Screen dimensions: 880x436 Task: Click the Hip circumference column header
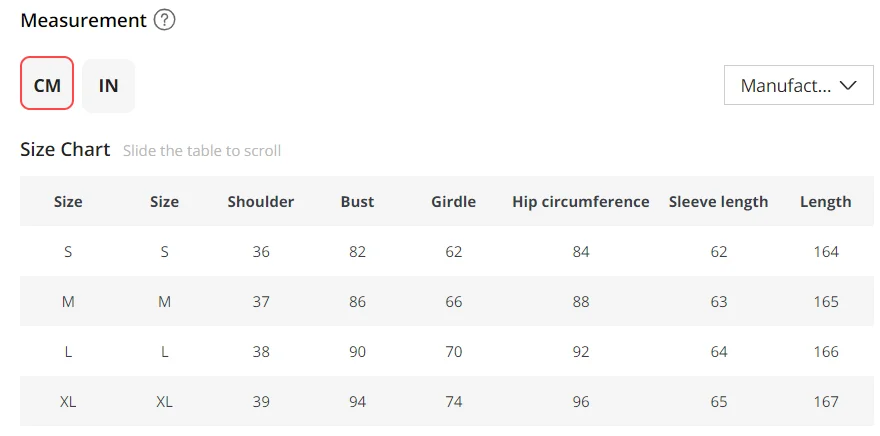click(581, 201)
